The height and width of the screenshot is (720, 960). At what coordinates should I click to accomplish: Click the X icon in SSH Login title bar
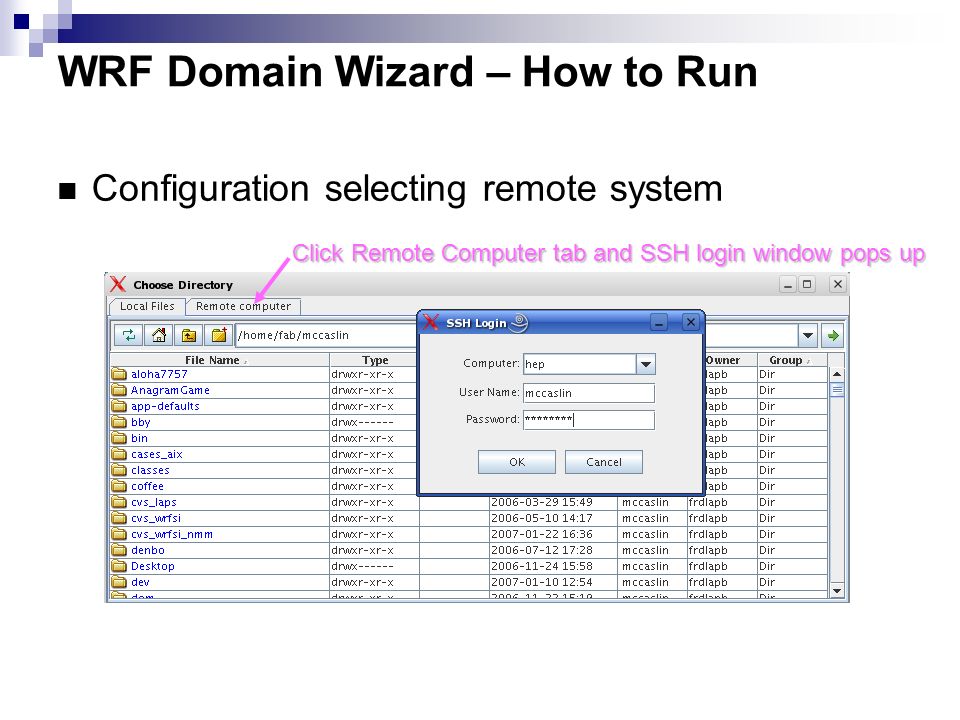(x=431, y=322)
